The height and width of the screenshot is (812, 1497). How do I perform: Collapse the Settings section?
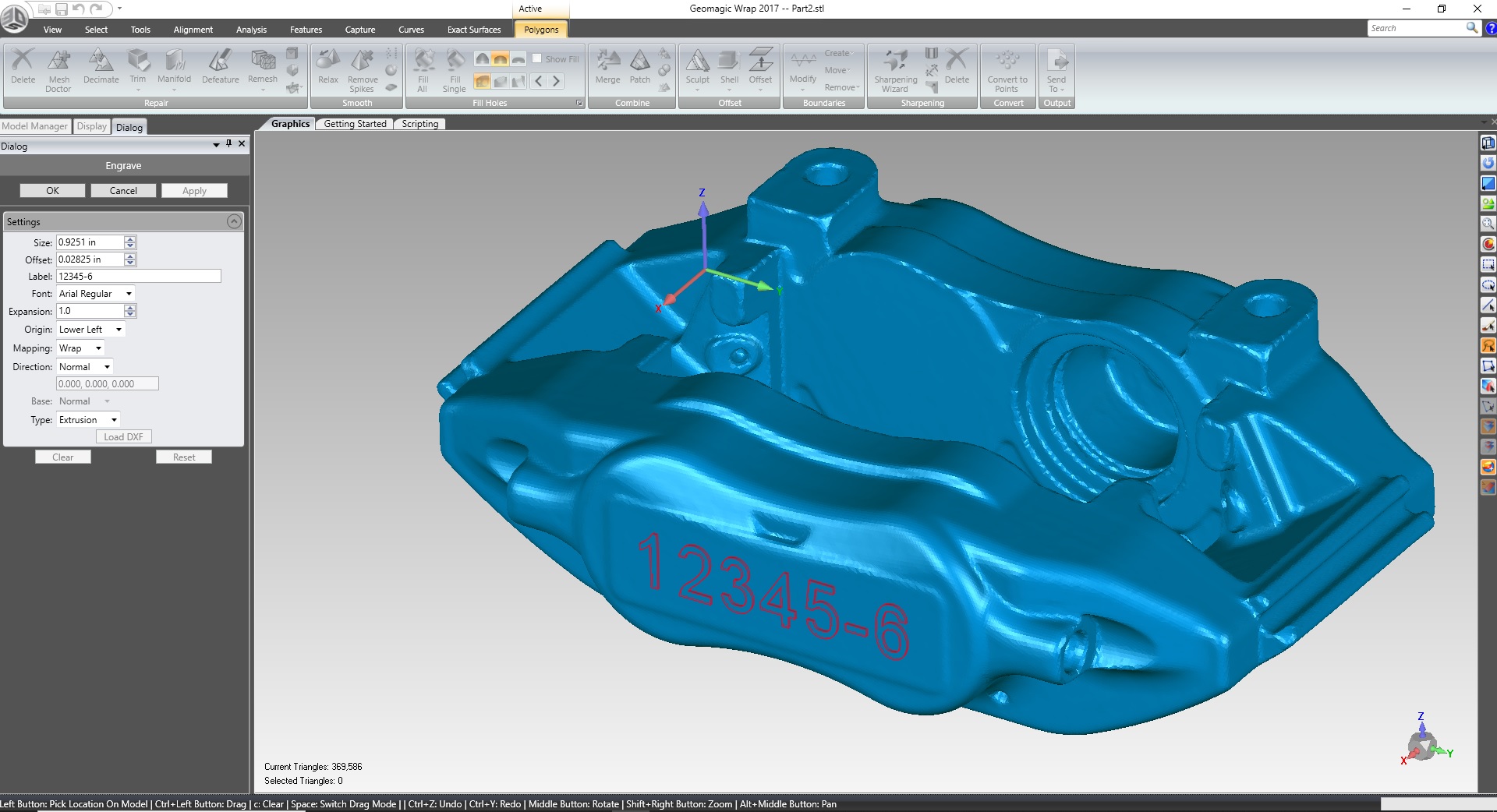pos(233,222)
